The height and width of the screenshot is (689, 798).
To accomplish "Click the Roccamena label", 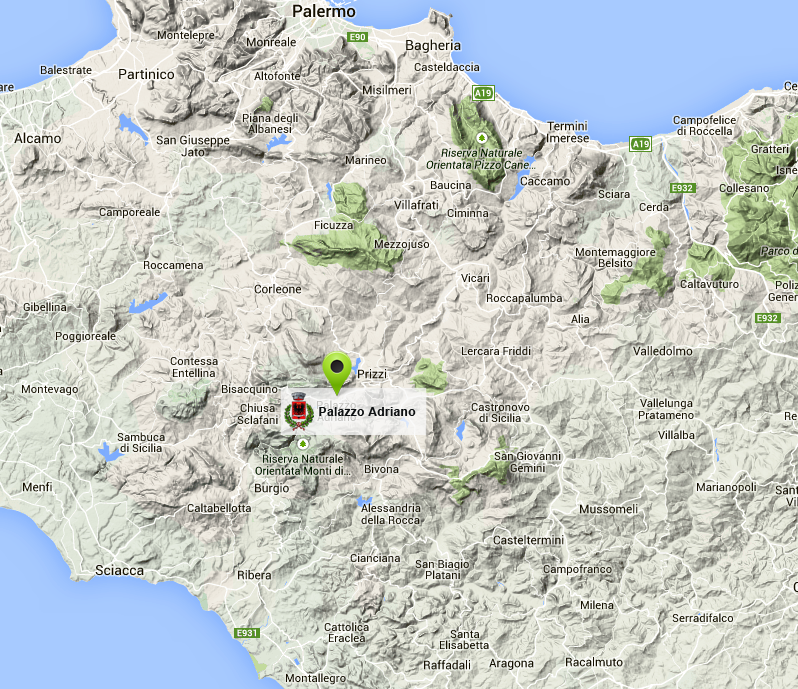I will pos(173,265).
